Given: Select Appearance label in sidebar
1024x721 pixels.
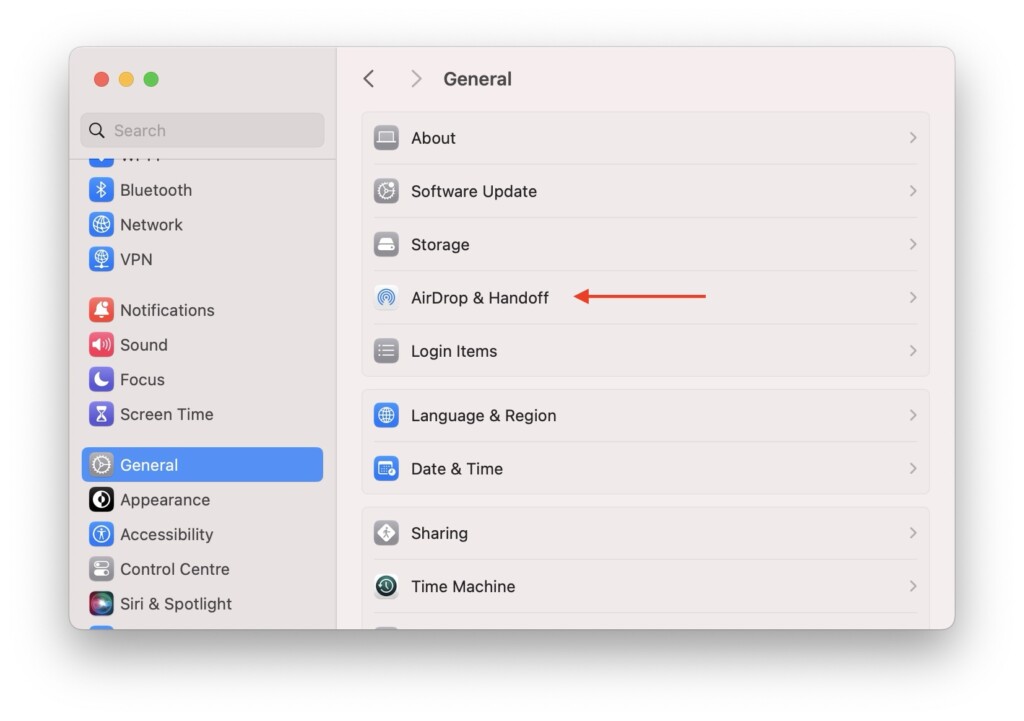Looking at the screenshot, I should pyautogui.click(x=165, y=500).
